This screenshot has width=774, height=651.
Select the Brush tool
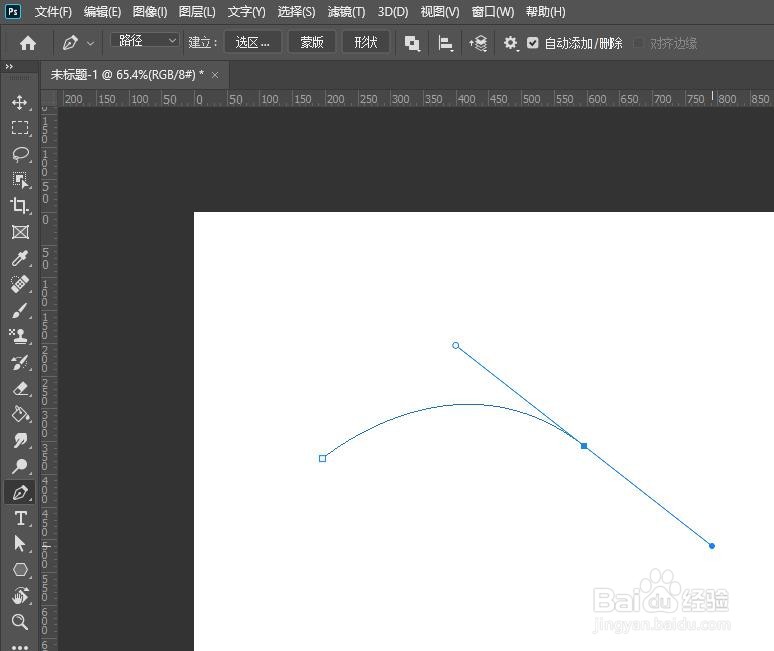(x=20, y=310)
